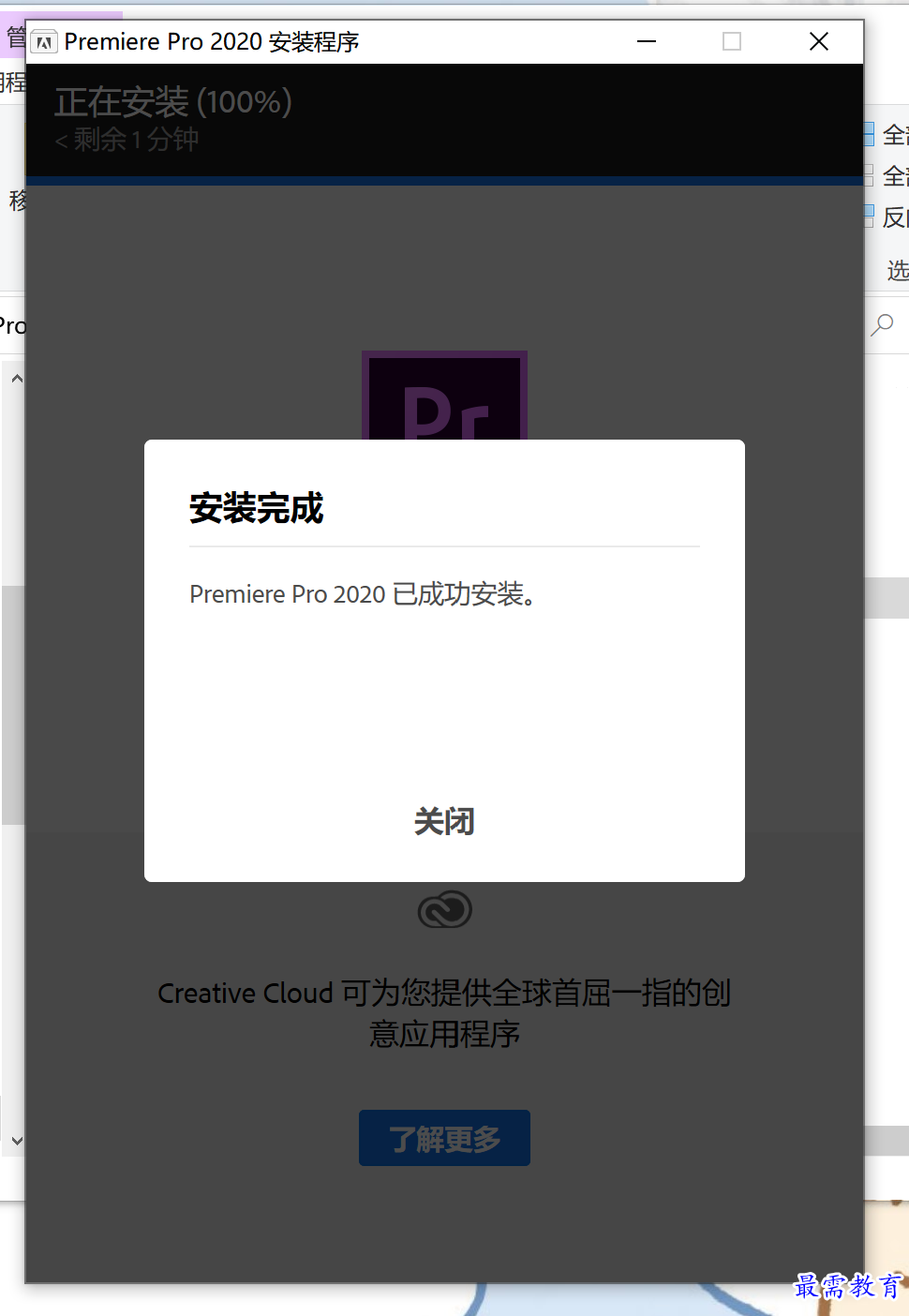Close the Premiere Pro 2020 installer window
Viewport: 909px width, 1316px height.
point(819,41)
